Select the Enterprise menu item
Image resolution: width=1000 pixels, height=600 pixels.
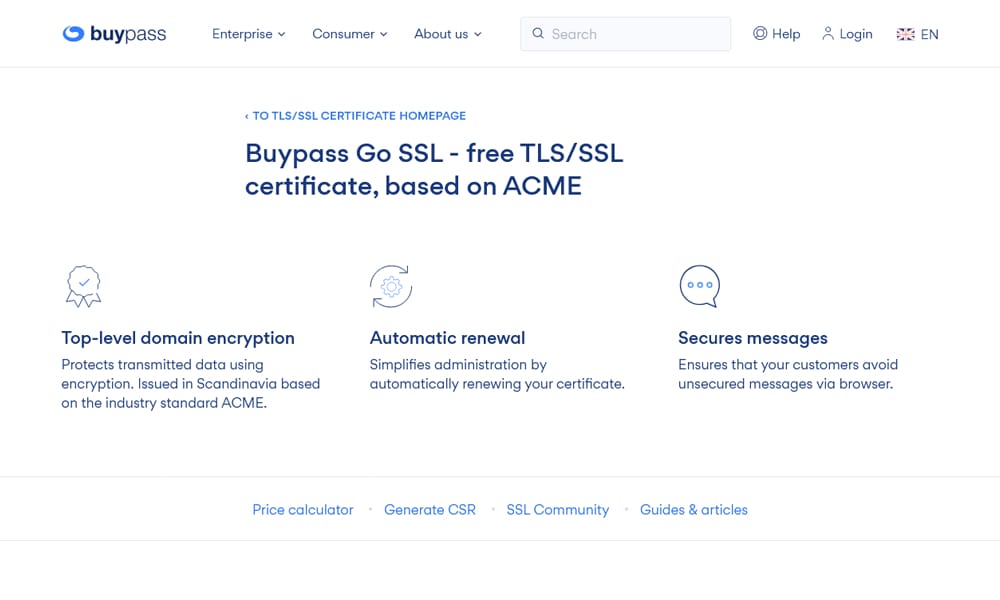pyautogui.click(x=242, y=33)
